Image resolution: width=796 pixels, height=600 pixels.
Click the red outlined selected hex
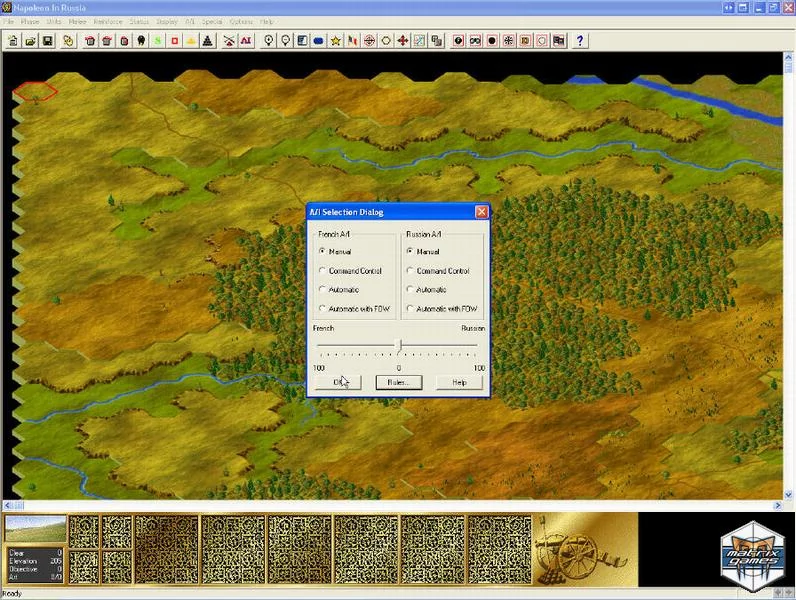coord(35,91)
